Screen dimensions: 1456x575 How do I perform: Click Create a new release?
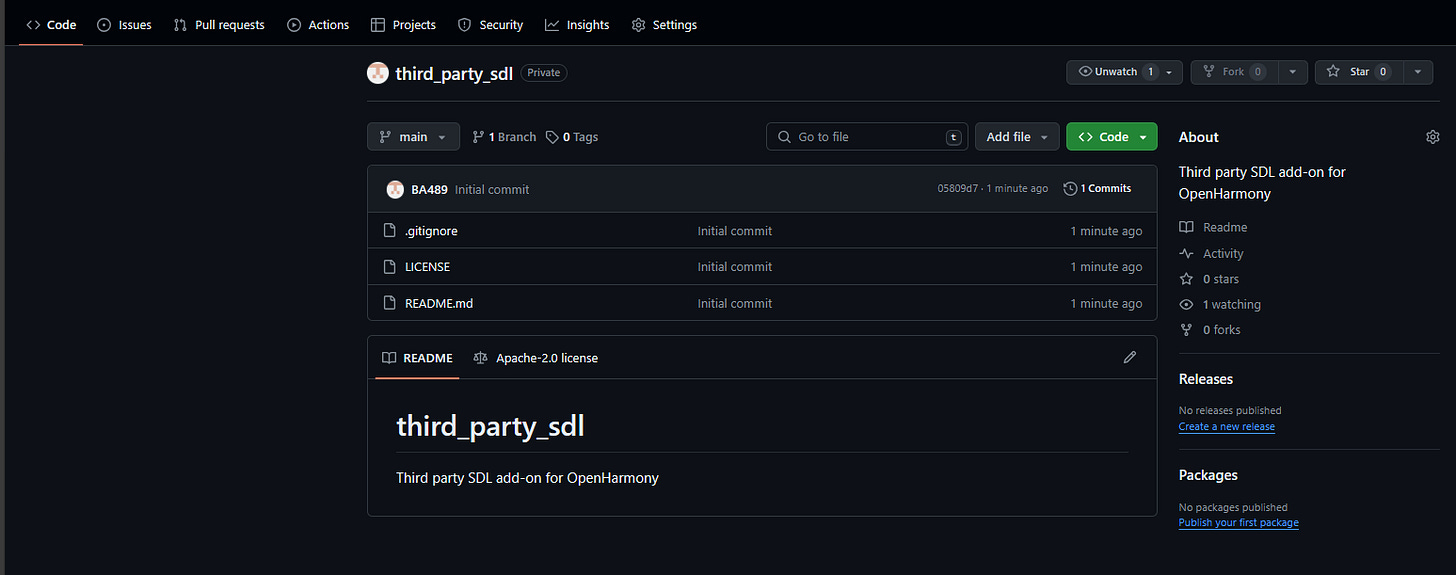pos(1227,426)
